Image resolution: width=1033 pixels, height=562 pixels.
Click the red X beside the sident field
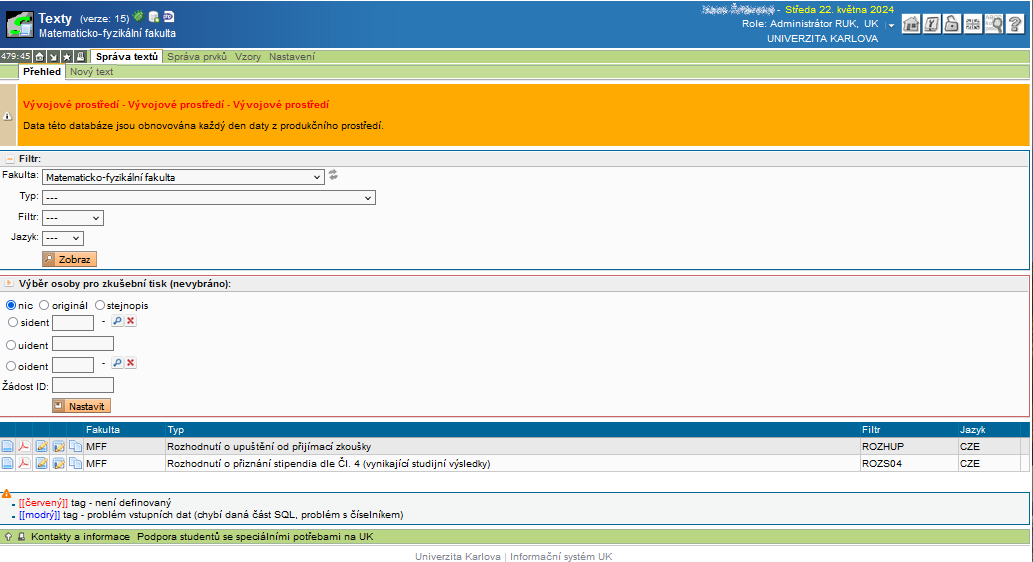tap(131, 322)
